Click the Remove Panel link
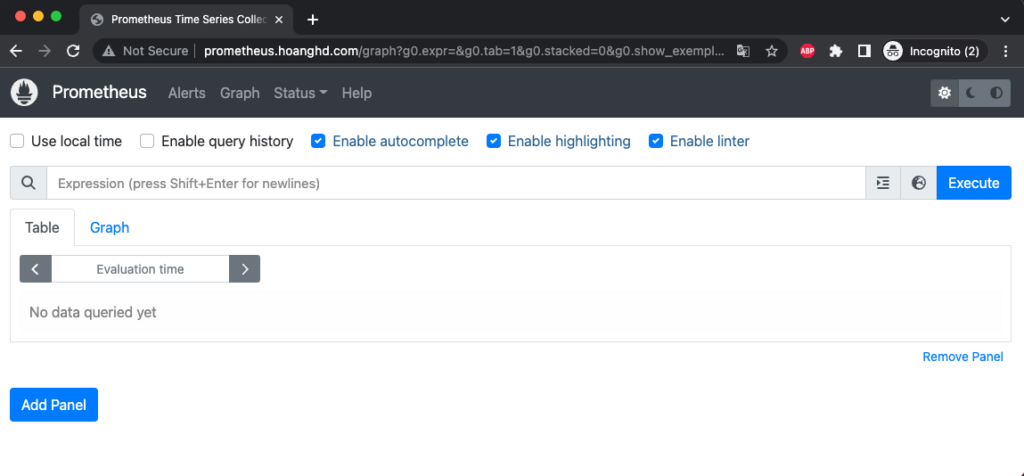The image size is (1024, 476). tap(963, 357)
